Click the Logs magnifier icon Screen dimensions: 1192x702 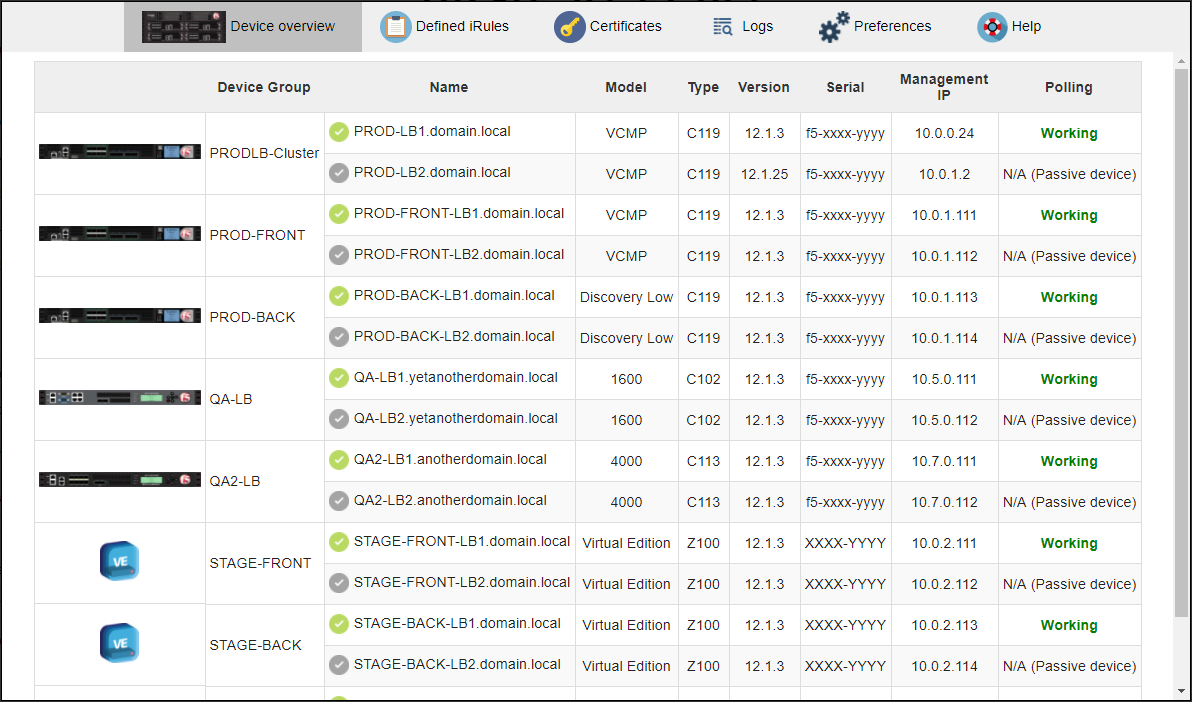pyautogui.click(x=722, y=27)
